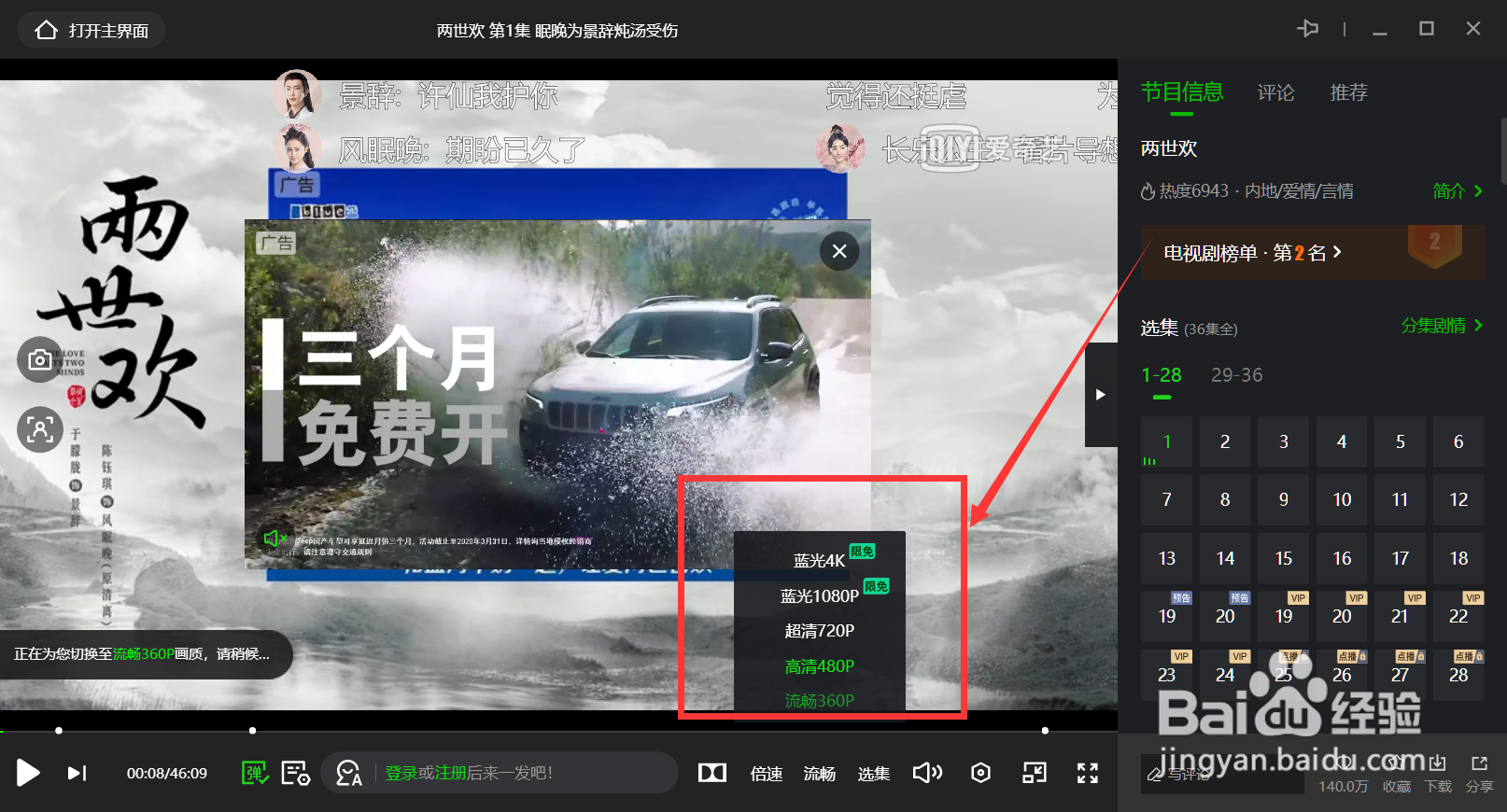This screenshot has width=1507, height=812.
Task: Click the sidebar vertical scrollbar
Action: 1503,149
